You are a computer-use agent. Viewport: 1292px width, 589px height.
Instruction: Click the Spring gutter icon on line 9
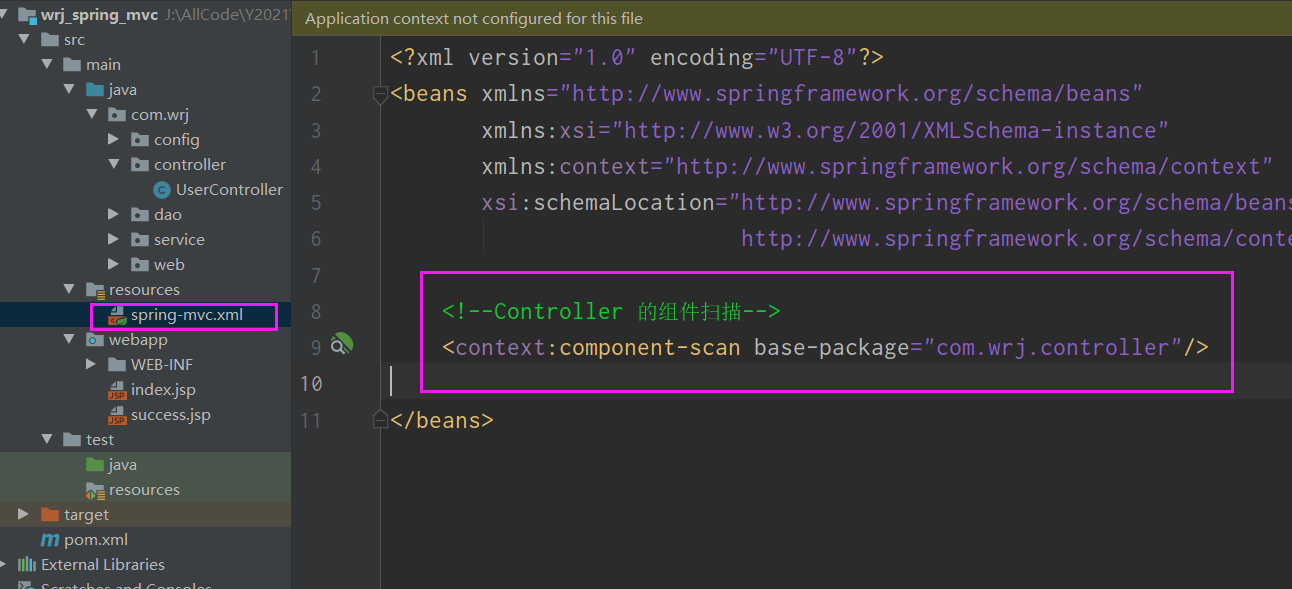(341, 346)
